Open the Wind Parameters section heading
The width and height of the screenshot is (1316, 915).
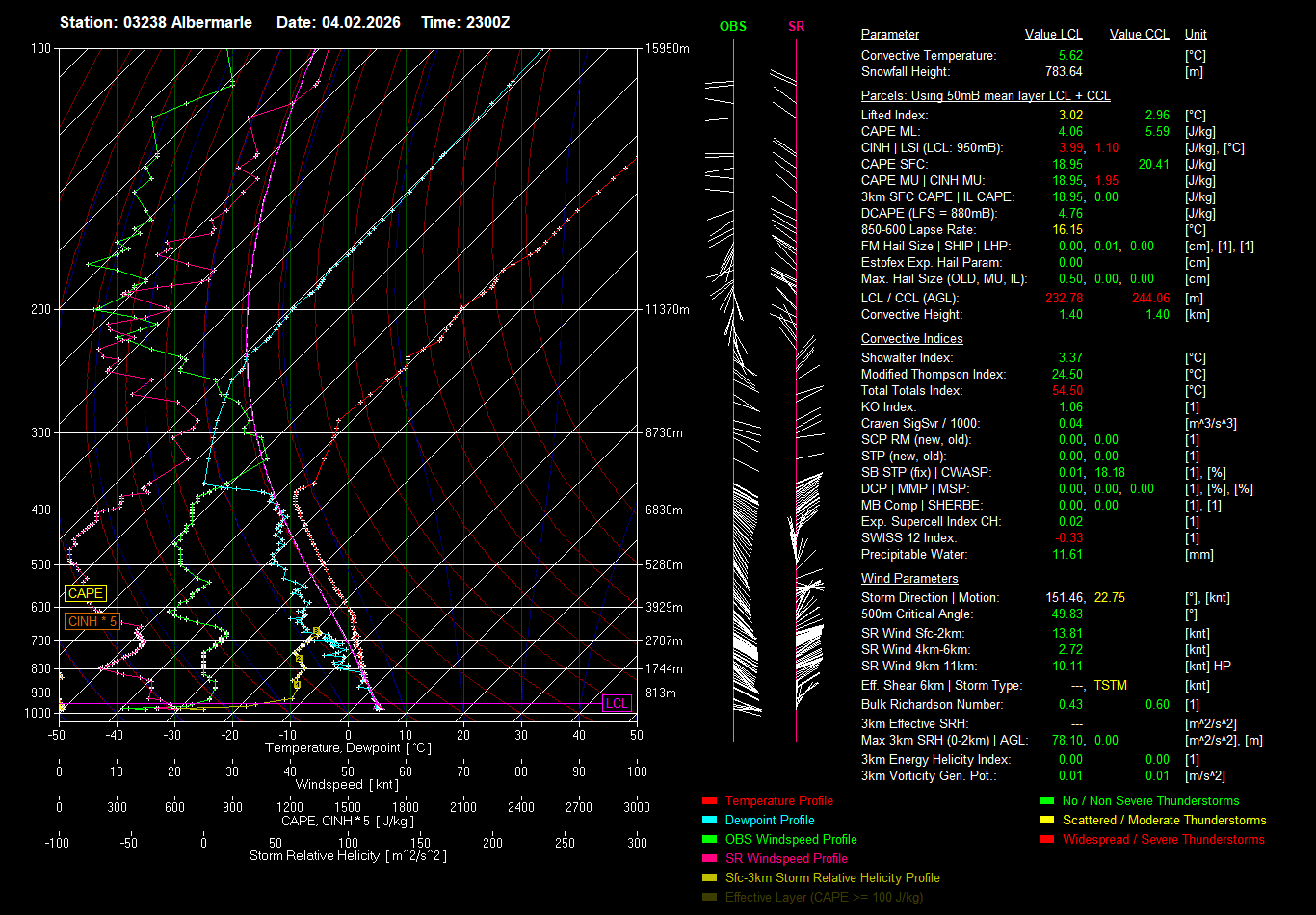(x=909, y=579)
